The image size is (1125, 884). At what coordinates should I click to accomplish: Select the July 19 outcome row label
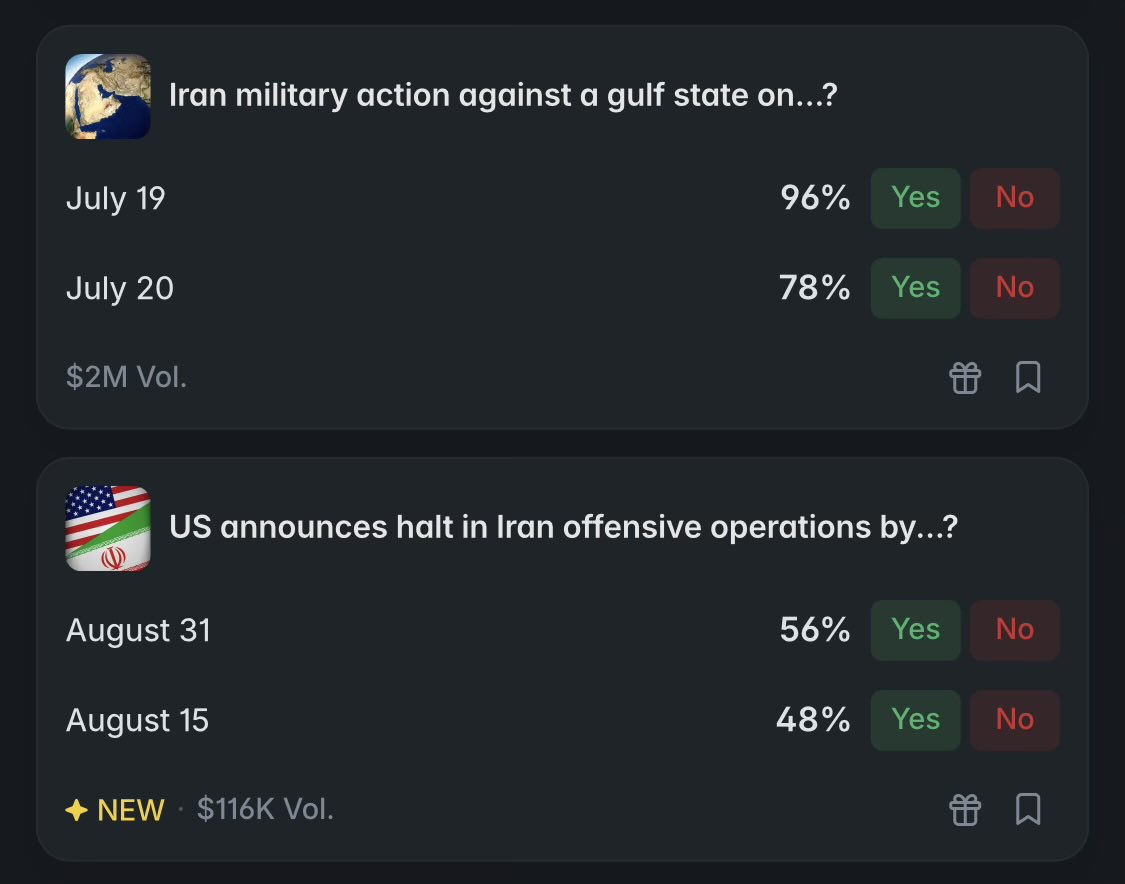click(116, 199)
